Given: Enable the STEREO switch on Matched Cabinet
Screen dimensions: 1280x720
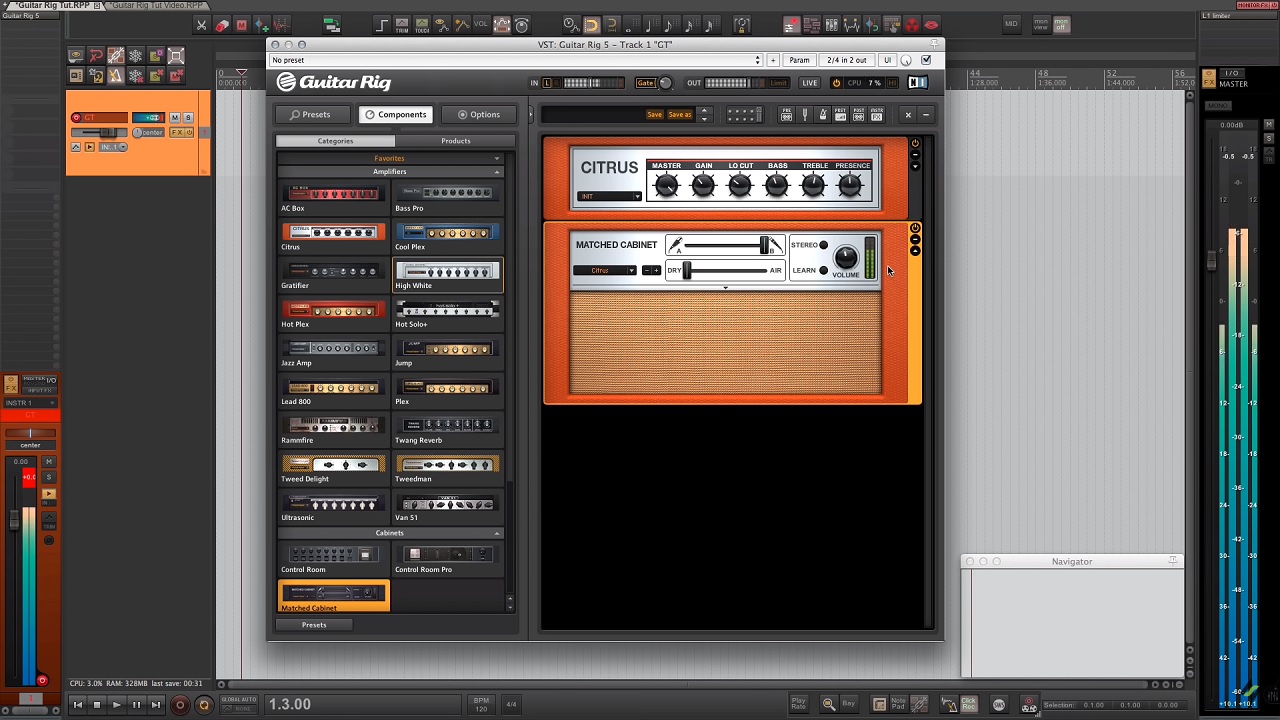Looking at the screenshot, I should [x=823, y=245].
